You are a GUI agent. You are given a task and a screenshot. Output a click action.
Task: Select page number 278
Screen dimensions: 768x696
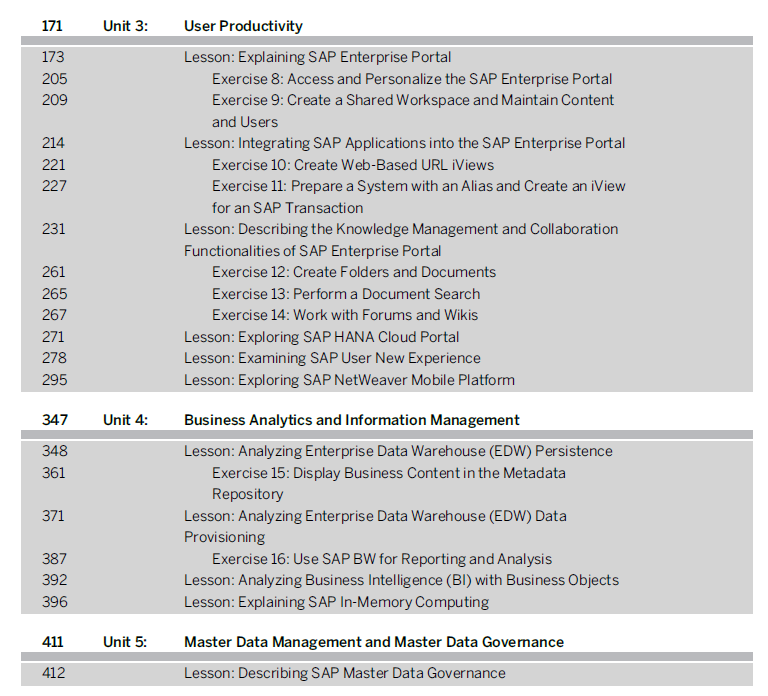(54, 358)
